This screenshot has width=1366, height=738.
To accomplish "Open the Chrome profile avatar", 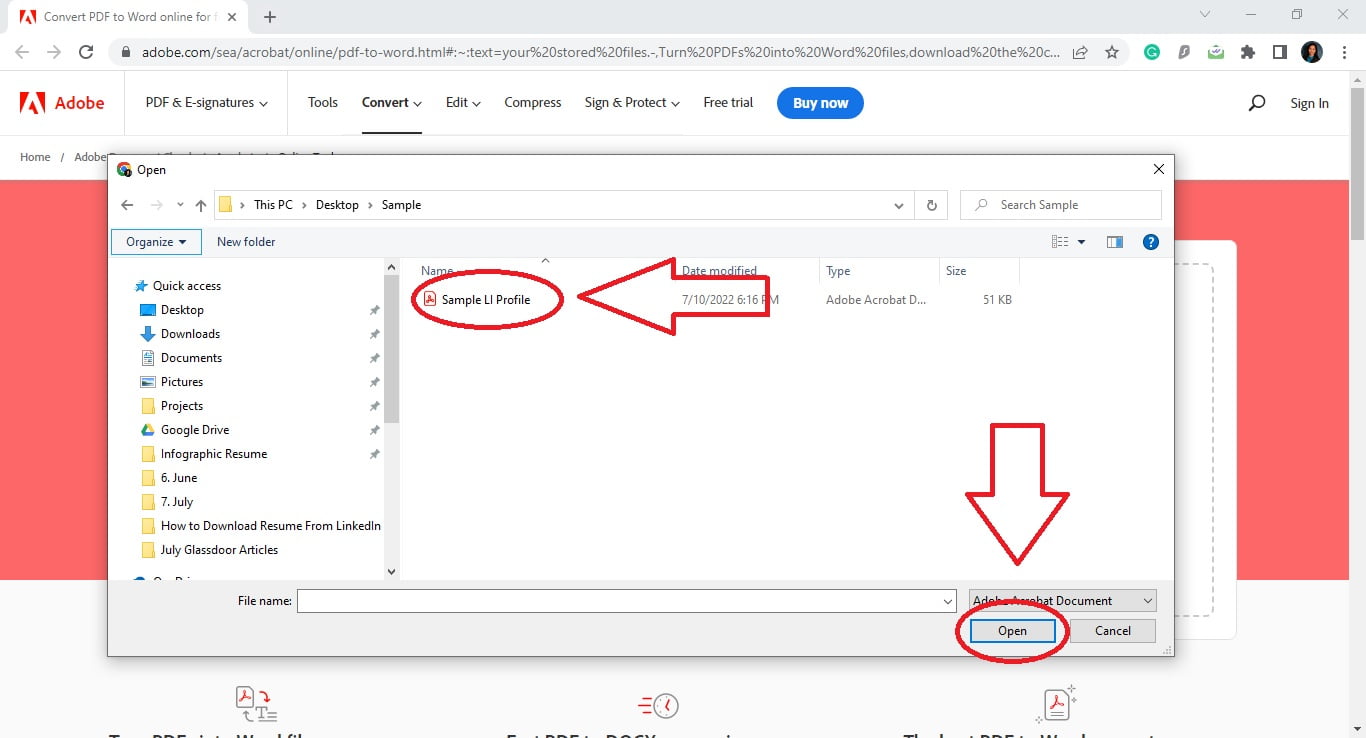I will pos(1312,52).
